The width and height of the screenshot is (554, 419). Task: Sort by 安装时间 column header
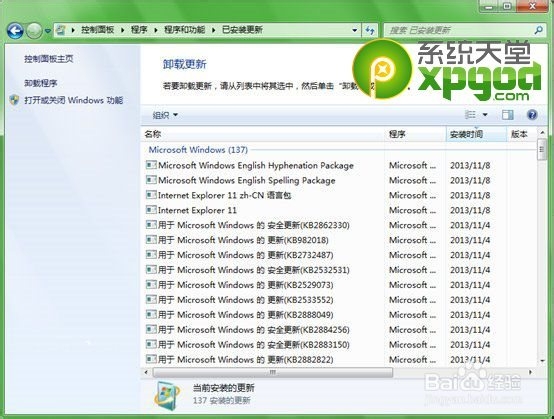pos(476,134)
